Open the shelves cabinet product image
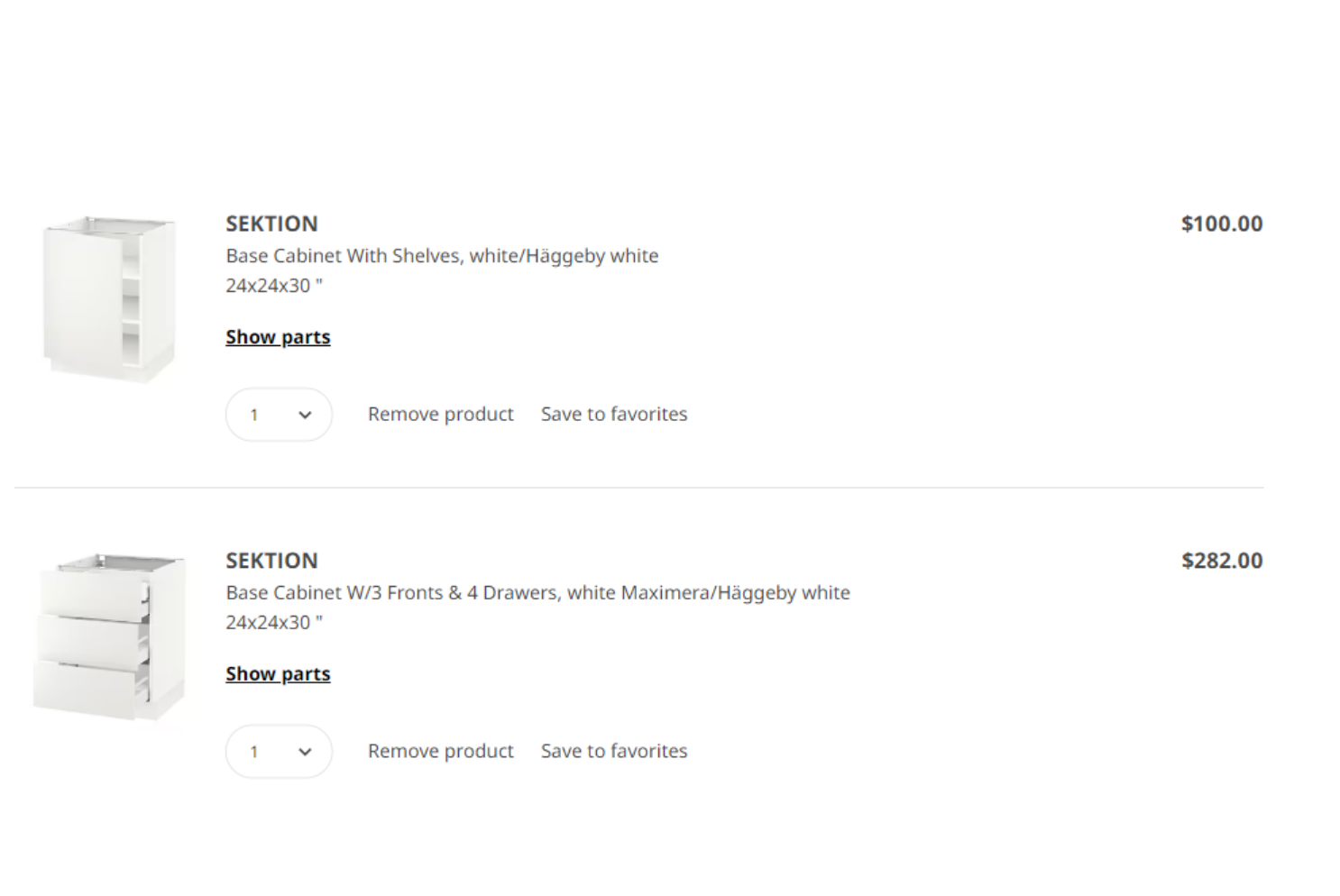 (x=109, y=299)
